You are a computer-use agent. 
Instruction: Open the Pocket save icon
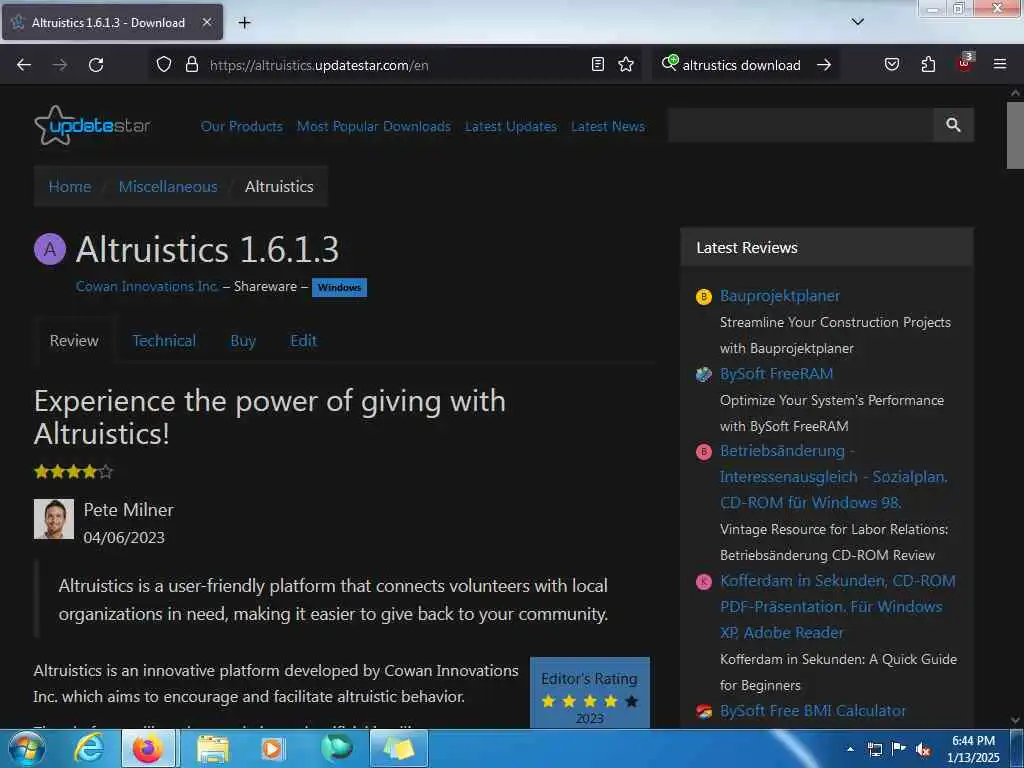(x=891, y=64)
